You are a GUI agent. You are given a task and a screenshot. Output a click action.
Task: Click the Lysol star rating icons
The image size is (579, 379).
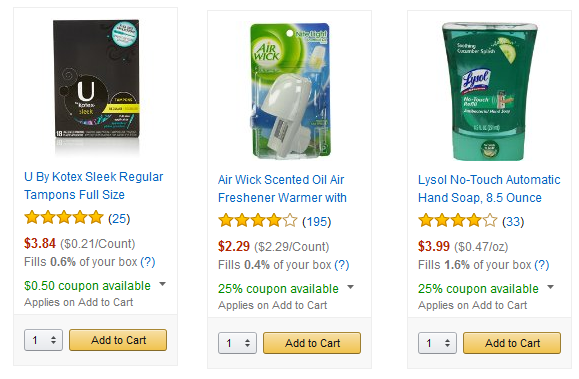[x=458, y=221]
